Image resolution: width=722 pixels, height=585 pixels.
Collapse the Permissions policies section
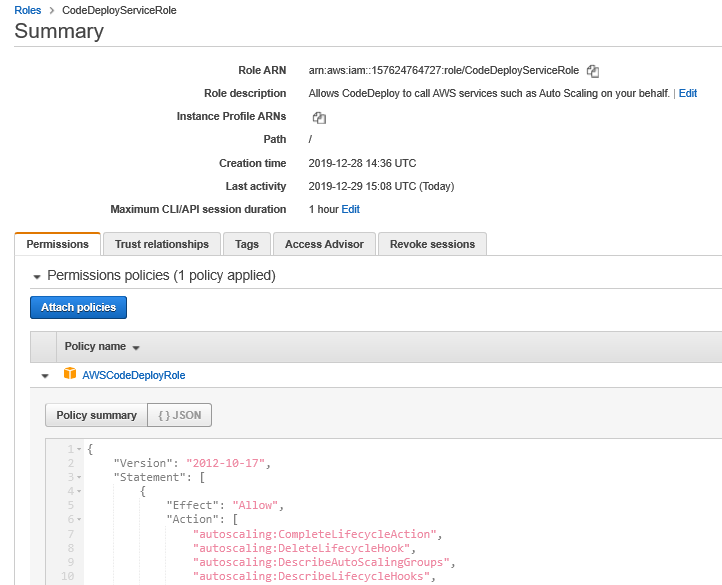tap(37, 277)
